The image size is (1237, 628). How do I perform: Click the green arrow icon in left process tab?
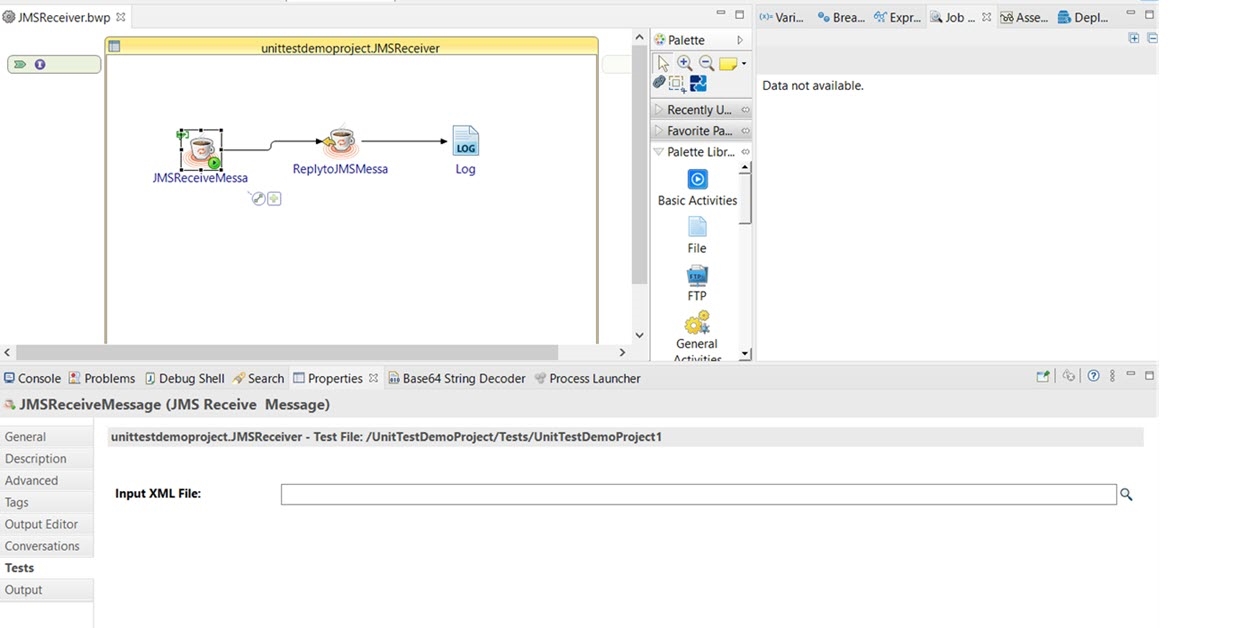point(20,65)
